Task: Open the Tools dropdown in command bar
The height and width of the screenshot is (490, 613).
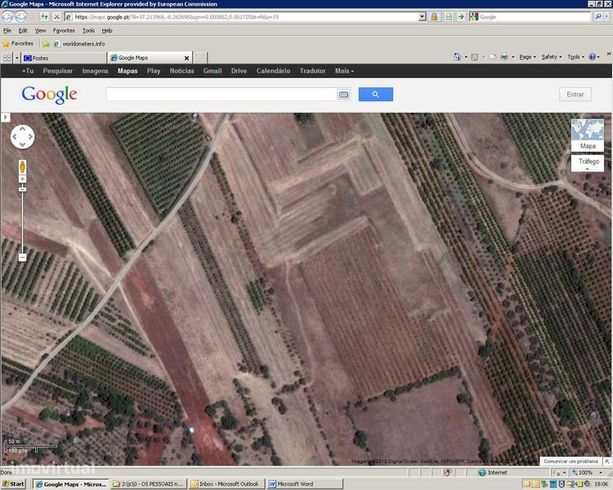Action: [575, 57]
